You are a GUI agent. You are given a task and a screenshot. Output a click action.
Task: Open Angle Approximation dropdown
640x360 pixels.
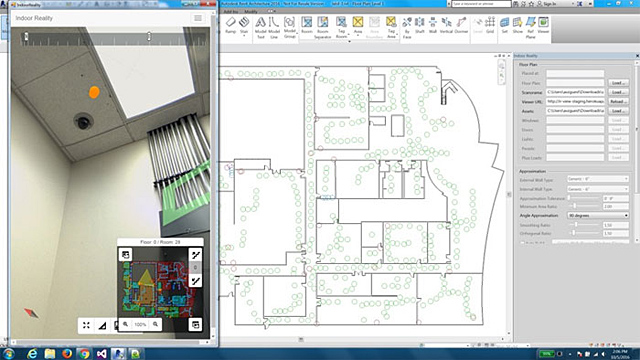(598, 215)
